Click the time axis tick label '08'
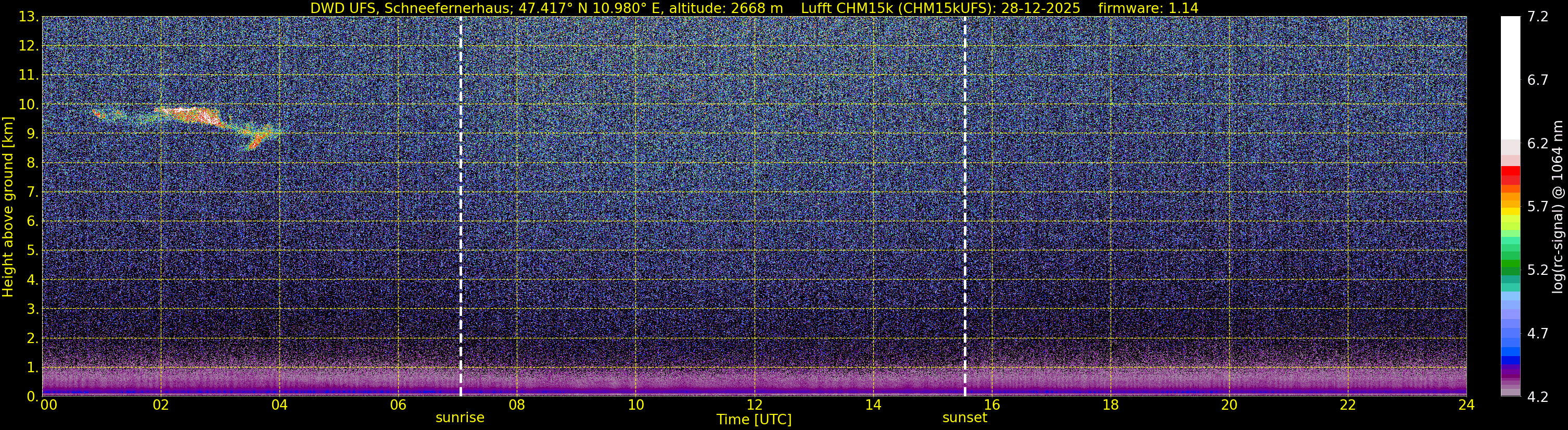This screenshot has width=1568, height=430. point(517,405)
